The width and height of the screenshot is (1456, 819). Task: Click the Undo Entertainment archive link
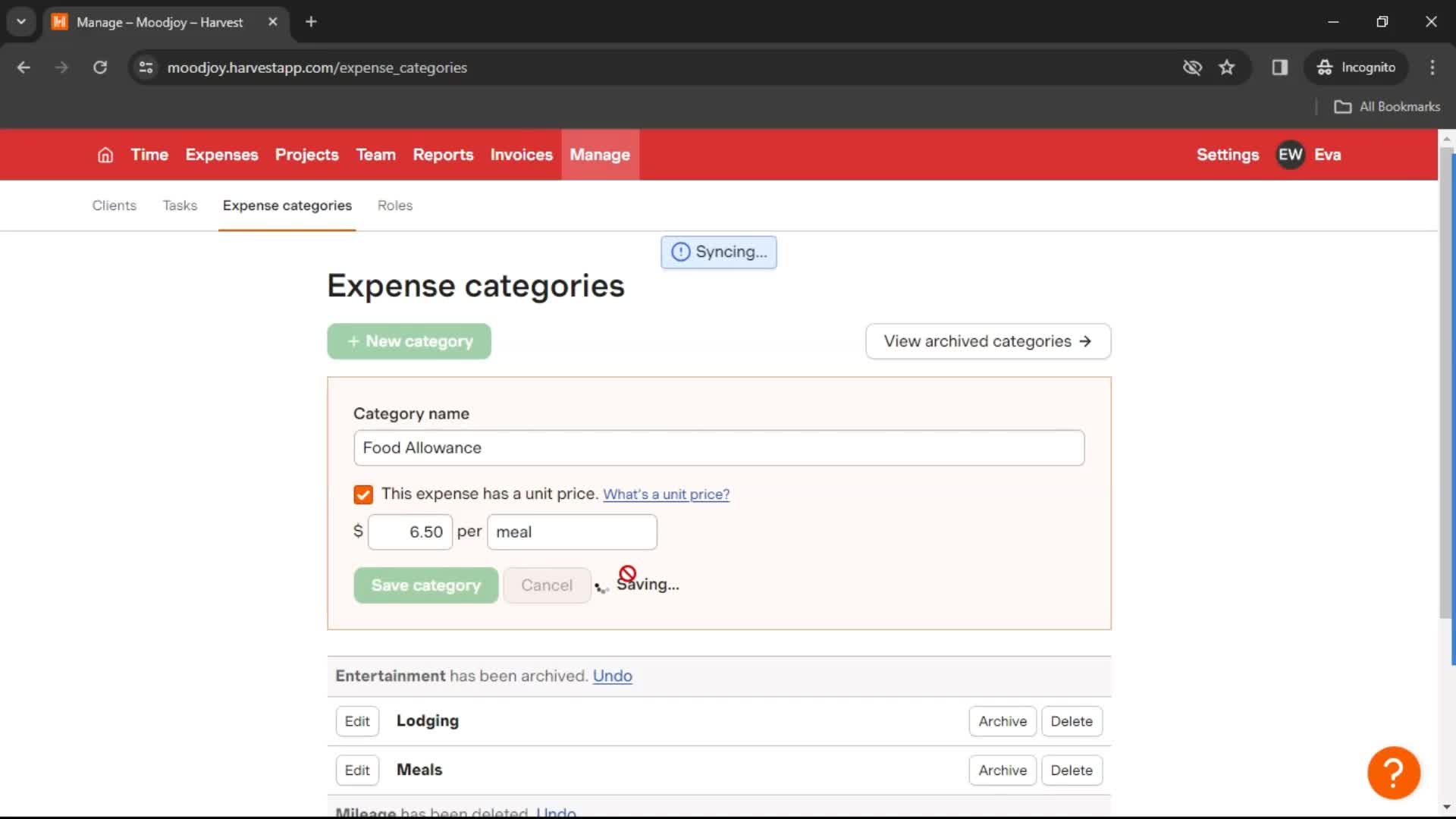coord(613,675)
